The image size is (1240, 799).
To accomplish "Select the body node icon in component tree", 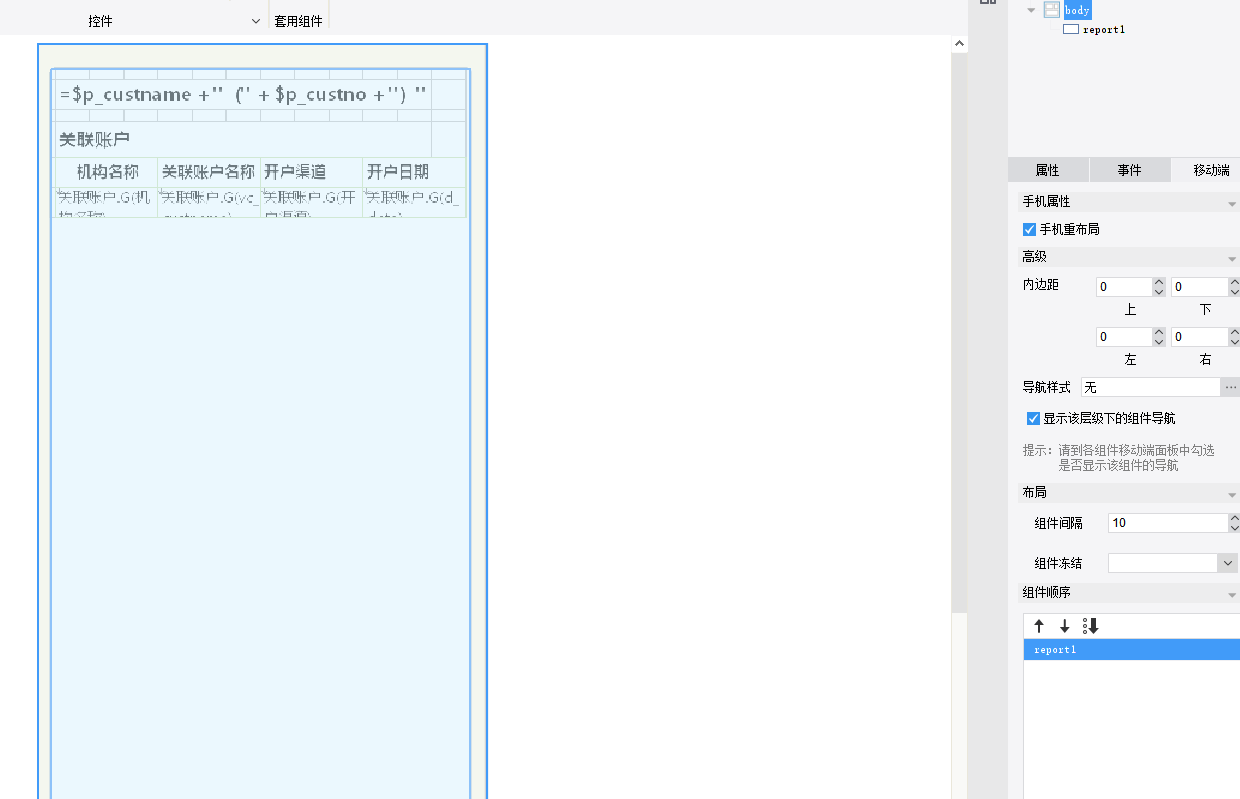I will 1051,10.
